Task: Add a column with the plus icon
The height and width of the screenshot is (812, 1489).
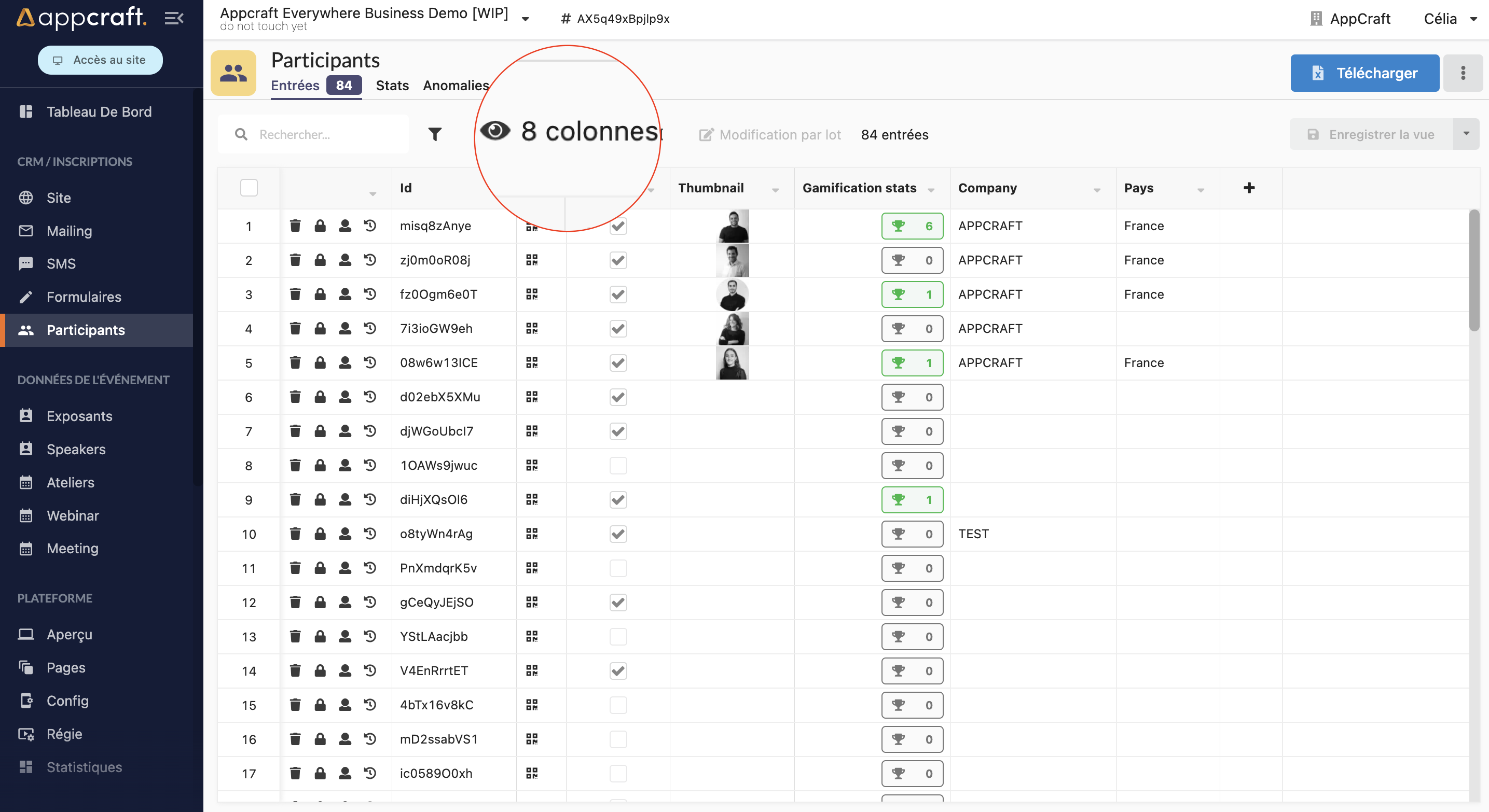Action: 1249,188
